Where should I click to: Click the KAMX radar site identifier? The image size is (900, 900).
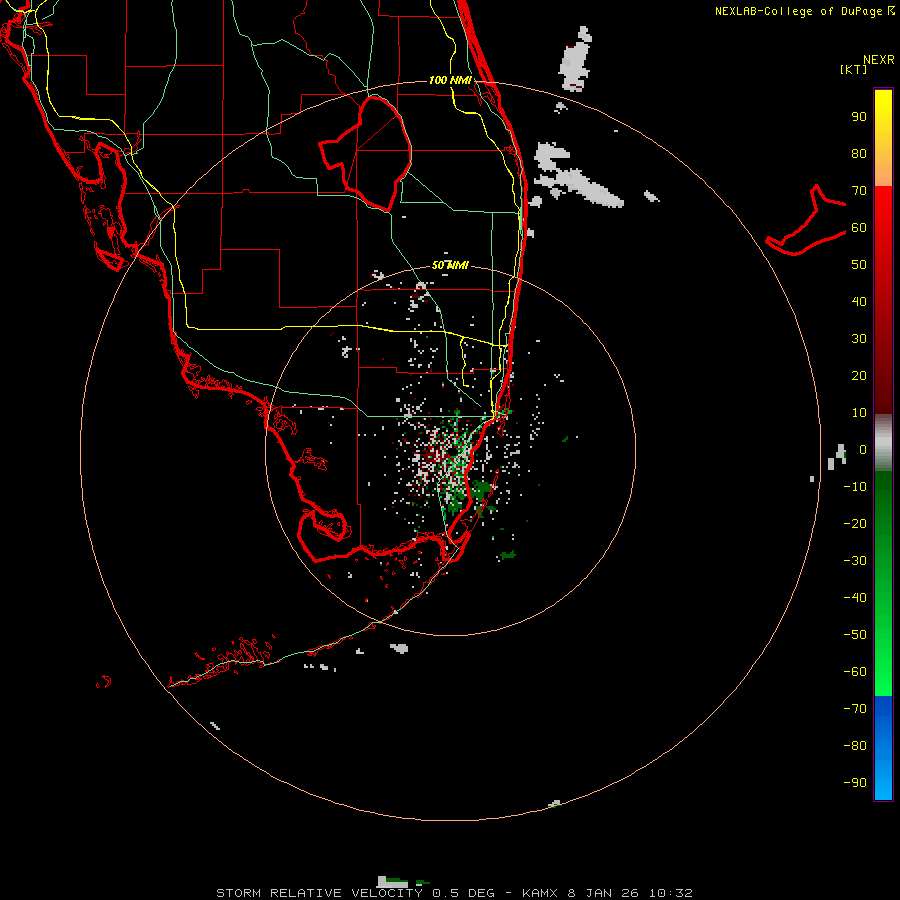[x=540, y=893]
